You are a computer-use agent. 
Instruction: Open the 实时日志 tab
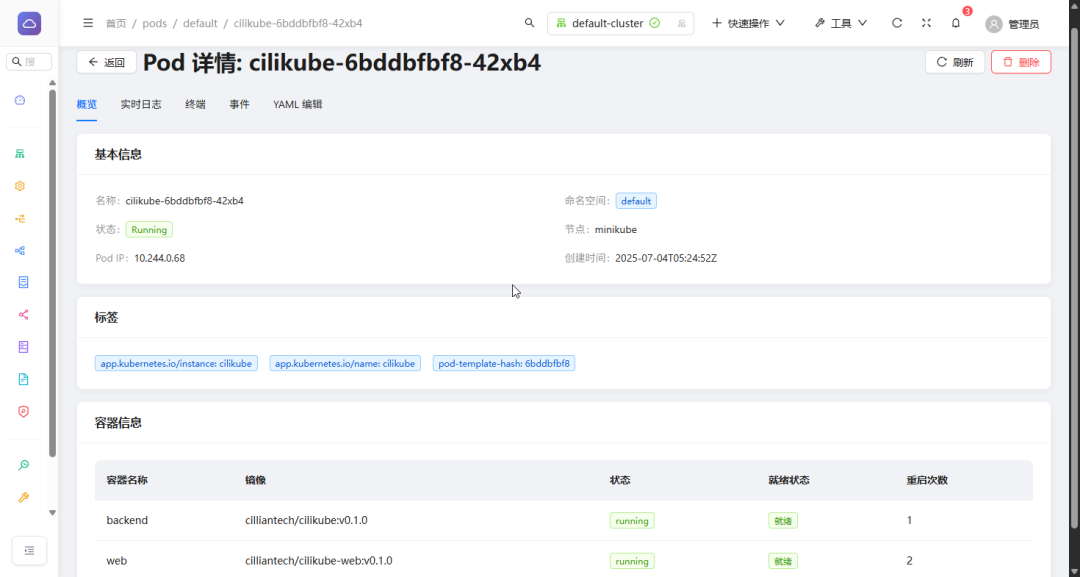coord(140,103)
